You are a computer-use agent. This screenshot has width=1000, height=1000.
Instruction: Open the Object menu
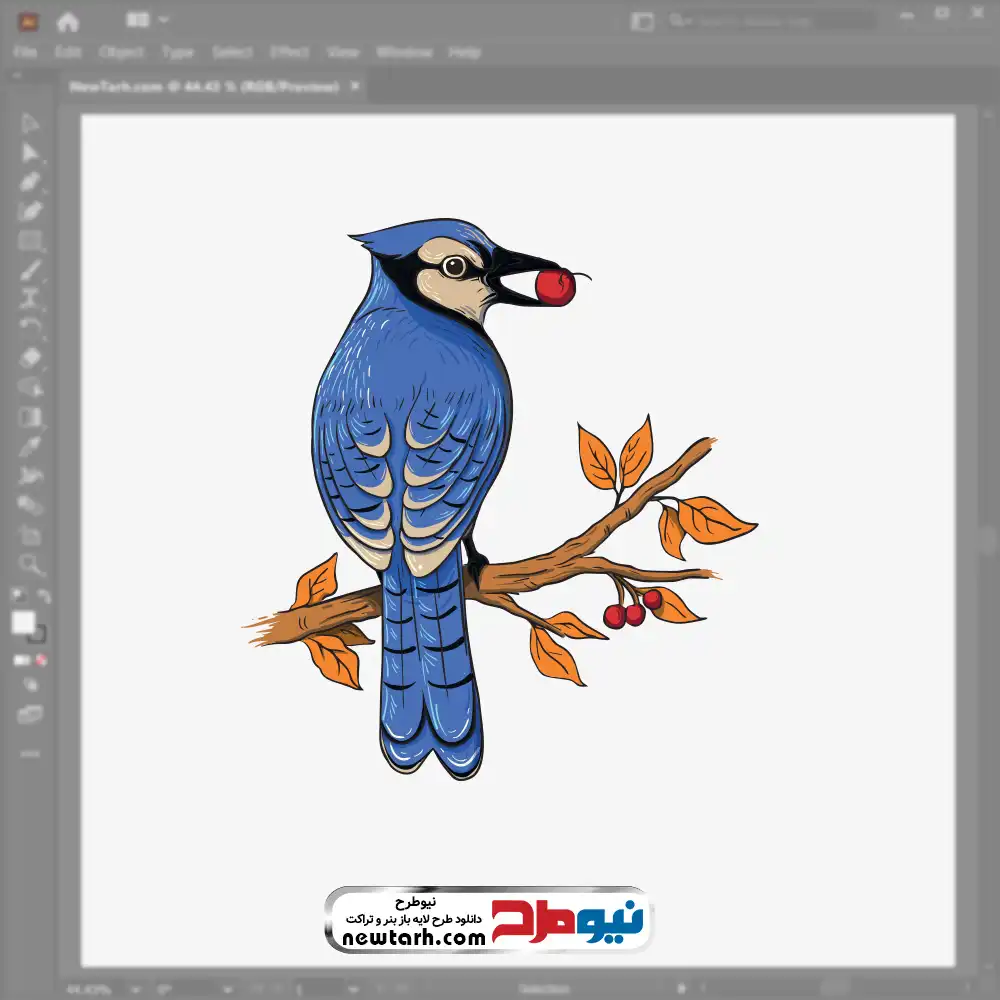point(123,52)
